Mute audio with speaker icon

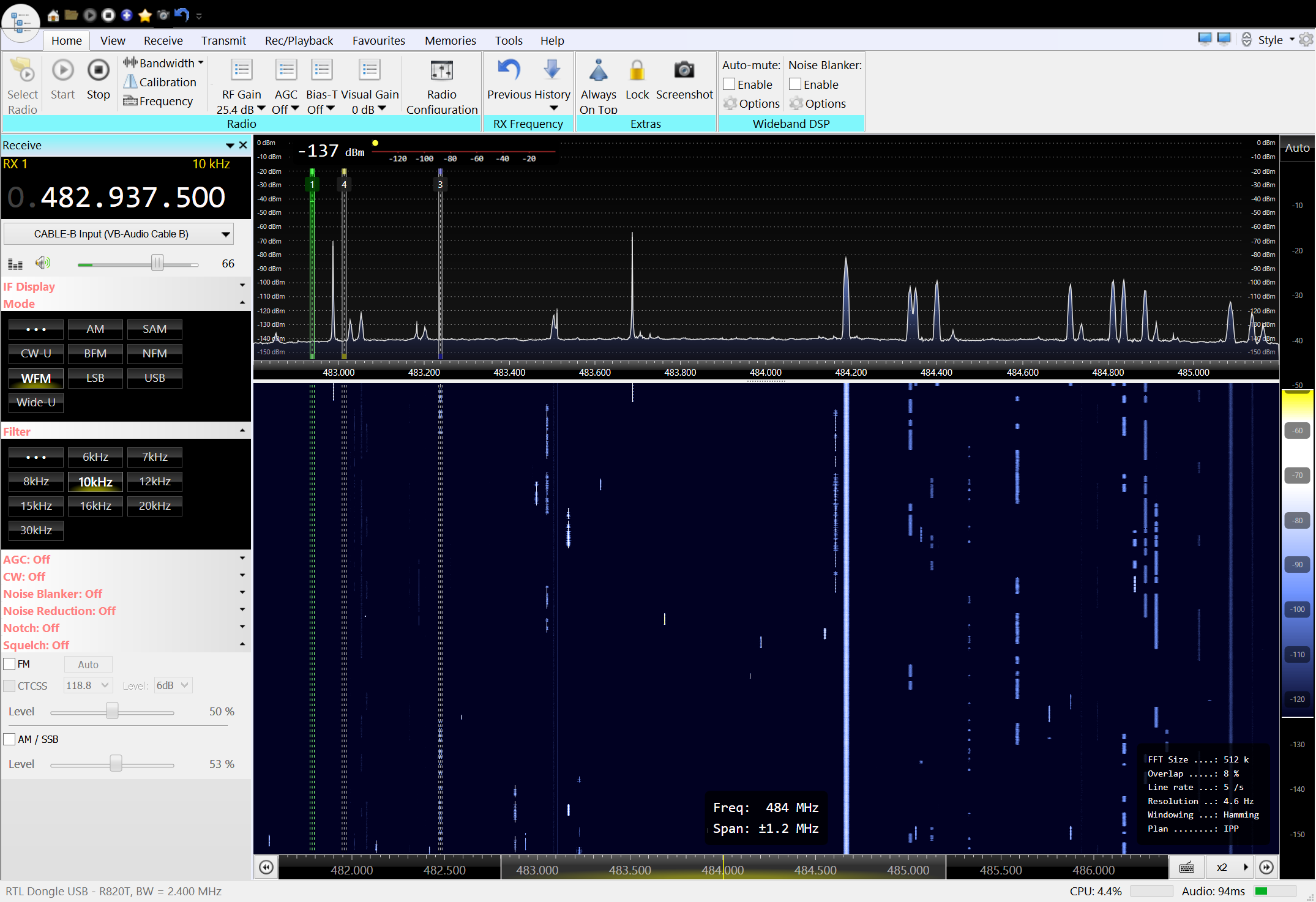click(x=43, y=263)
